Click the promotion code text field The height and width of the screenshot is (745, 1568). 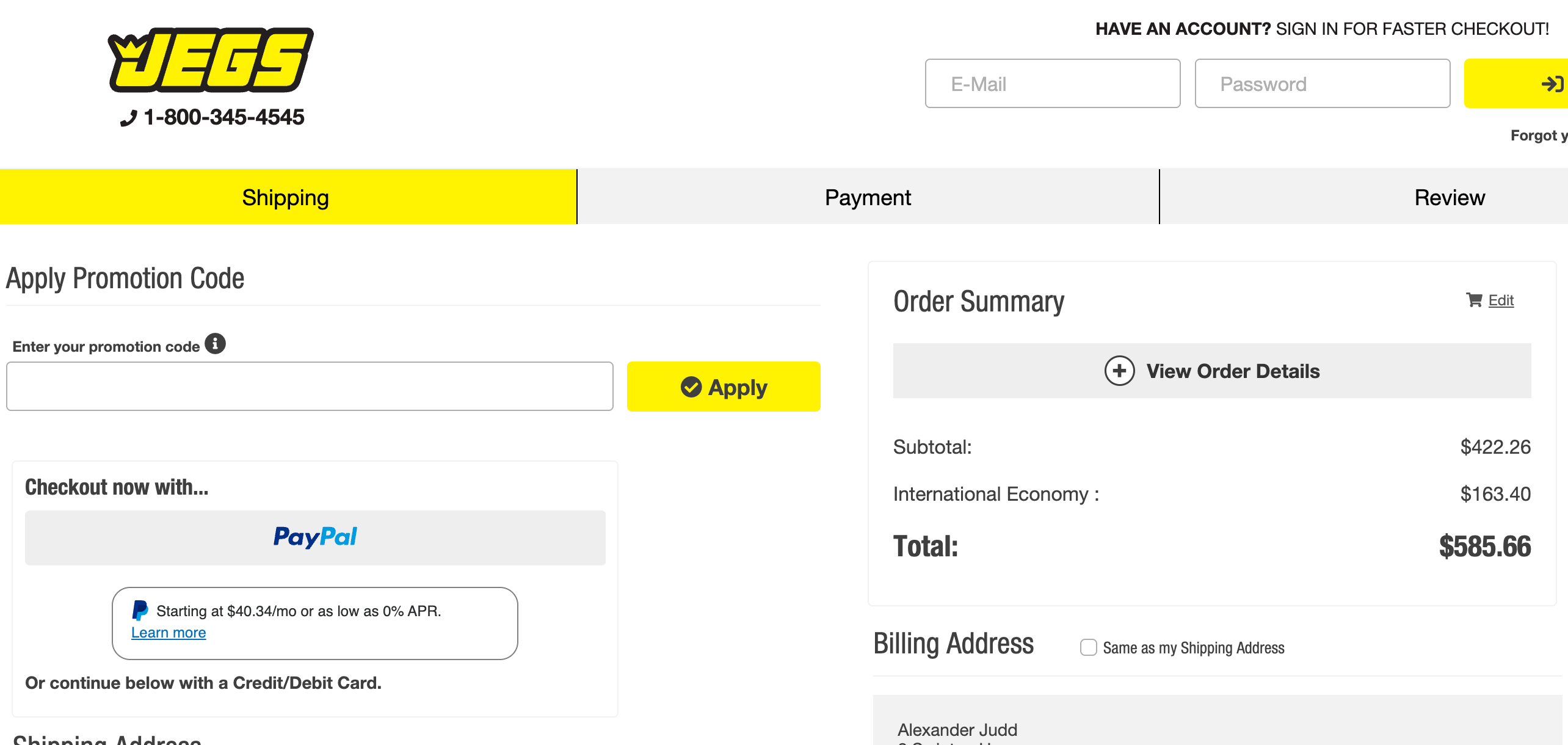tap(310, 386)
